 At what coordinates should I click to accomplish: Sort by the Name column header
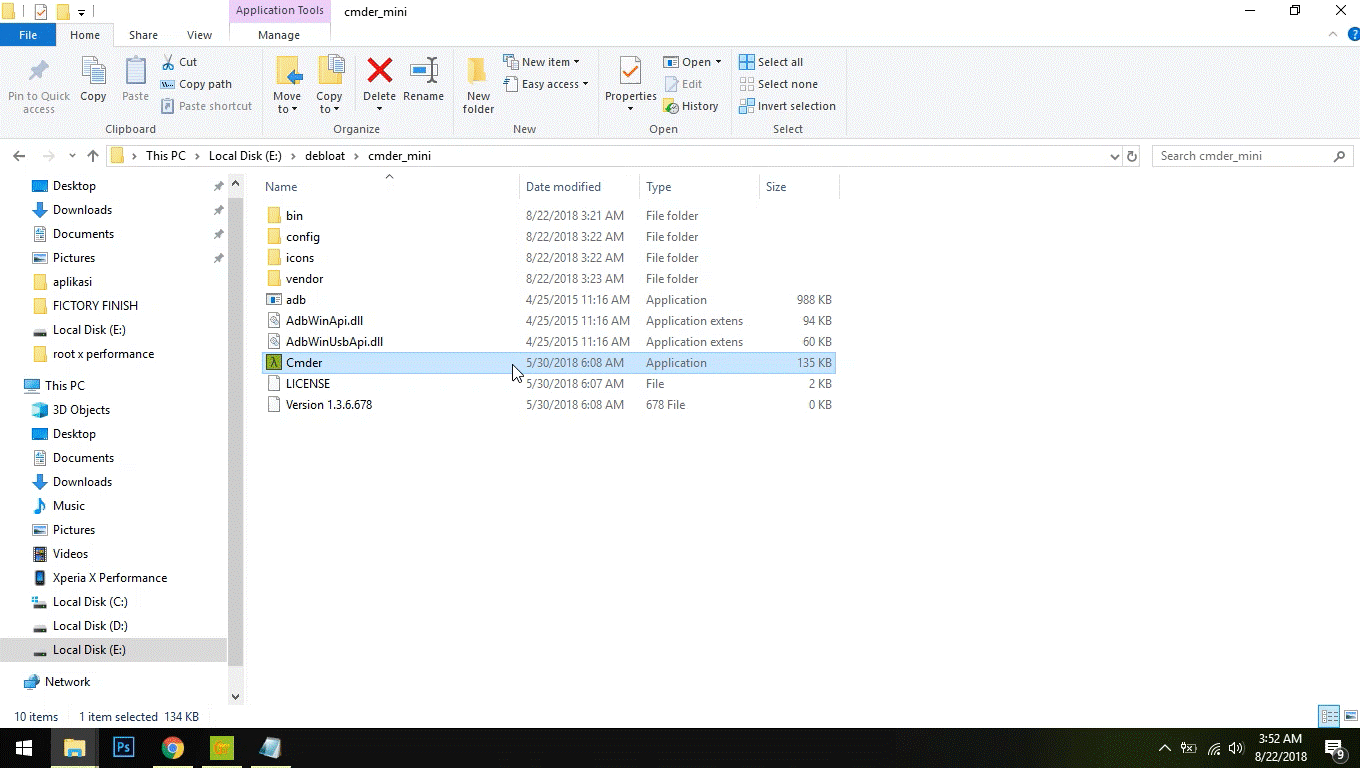pyautogui.click(x=281, y=187)
